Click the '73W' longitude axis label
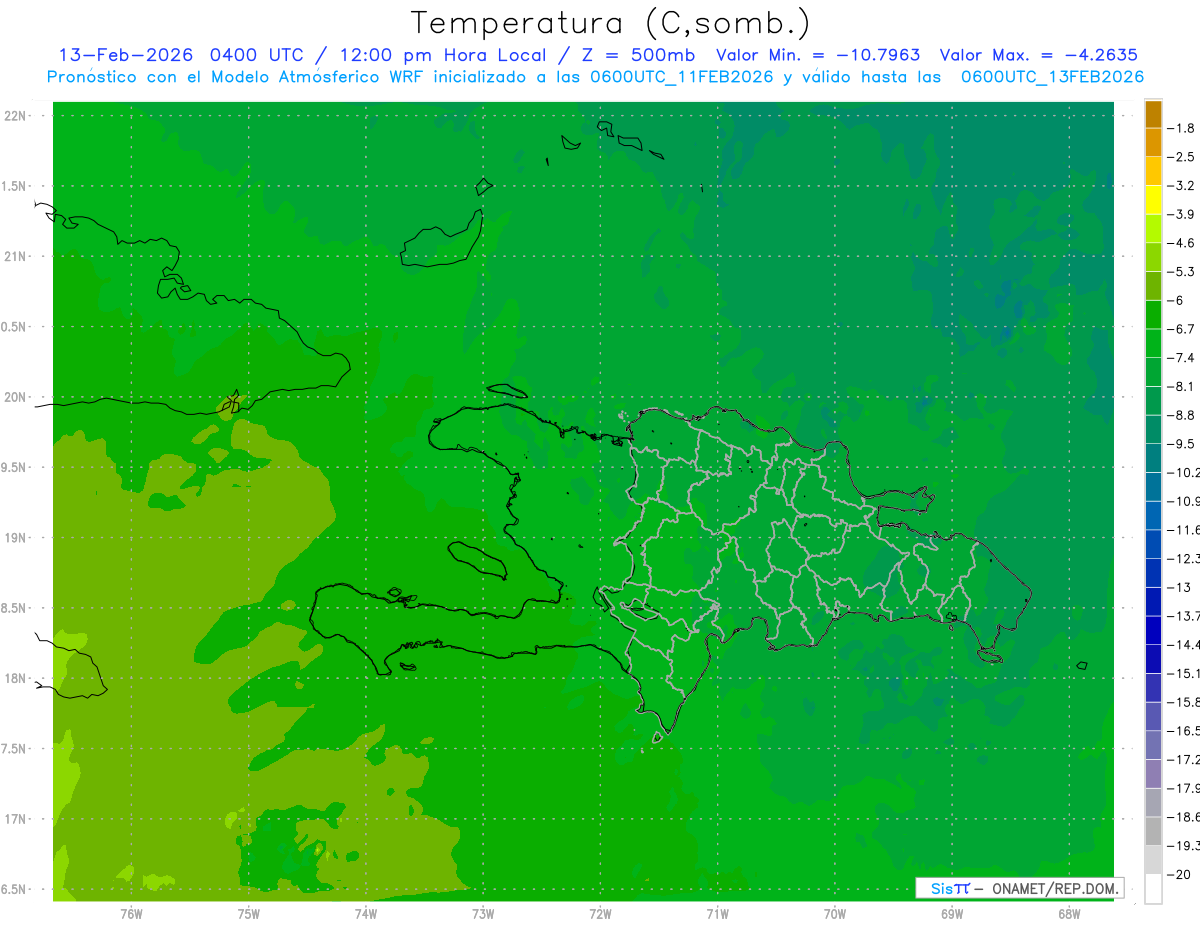Screen dimensions: 1200x927 (483, 914)
